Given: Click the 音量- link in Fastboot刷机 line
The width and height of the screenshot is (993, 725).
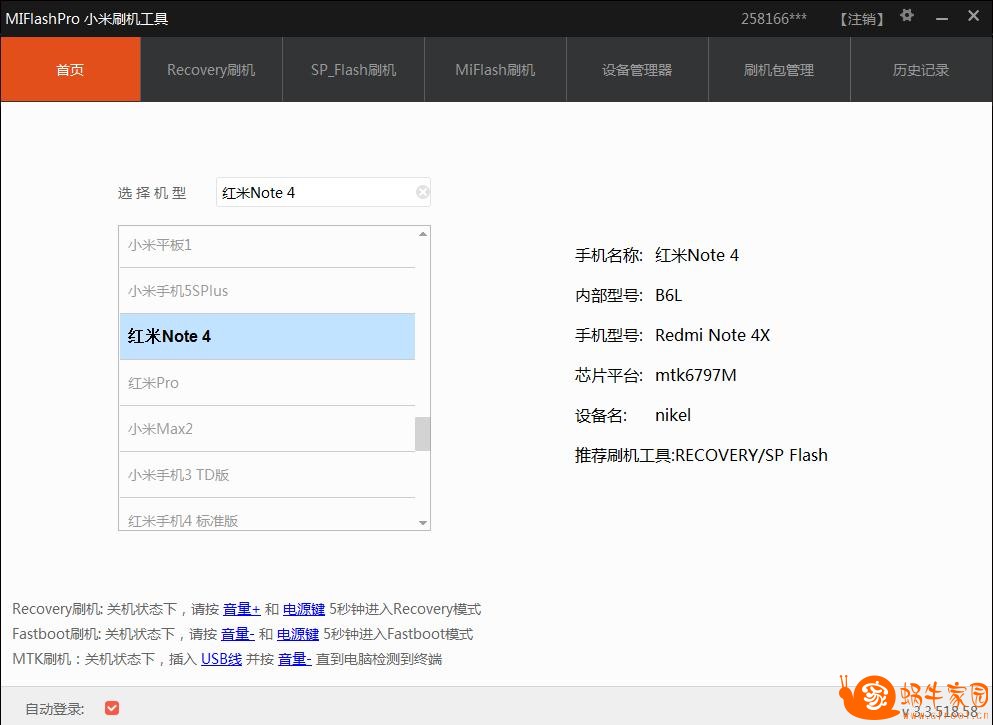Looking at the screenshot, I should [237, 634].
